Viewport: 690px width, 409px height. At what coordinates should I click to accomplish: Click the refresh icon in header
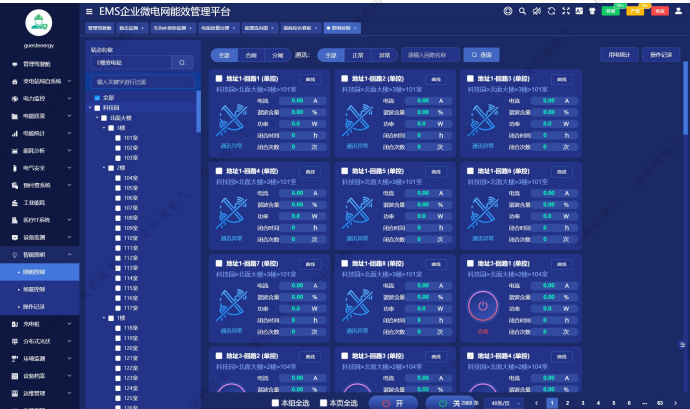point(551,10)
